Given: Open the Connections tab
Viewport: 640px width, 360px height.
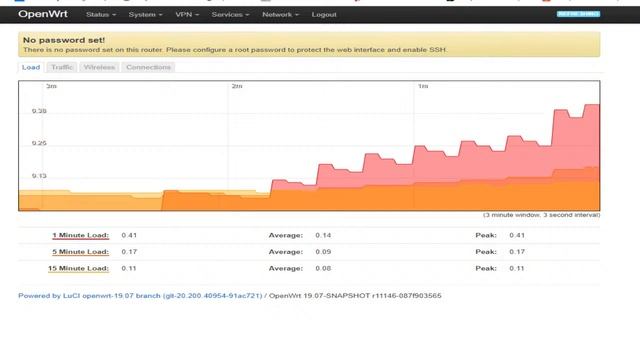Looking at the screenshot, I should point(148,67).
